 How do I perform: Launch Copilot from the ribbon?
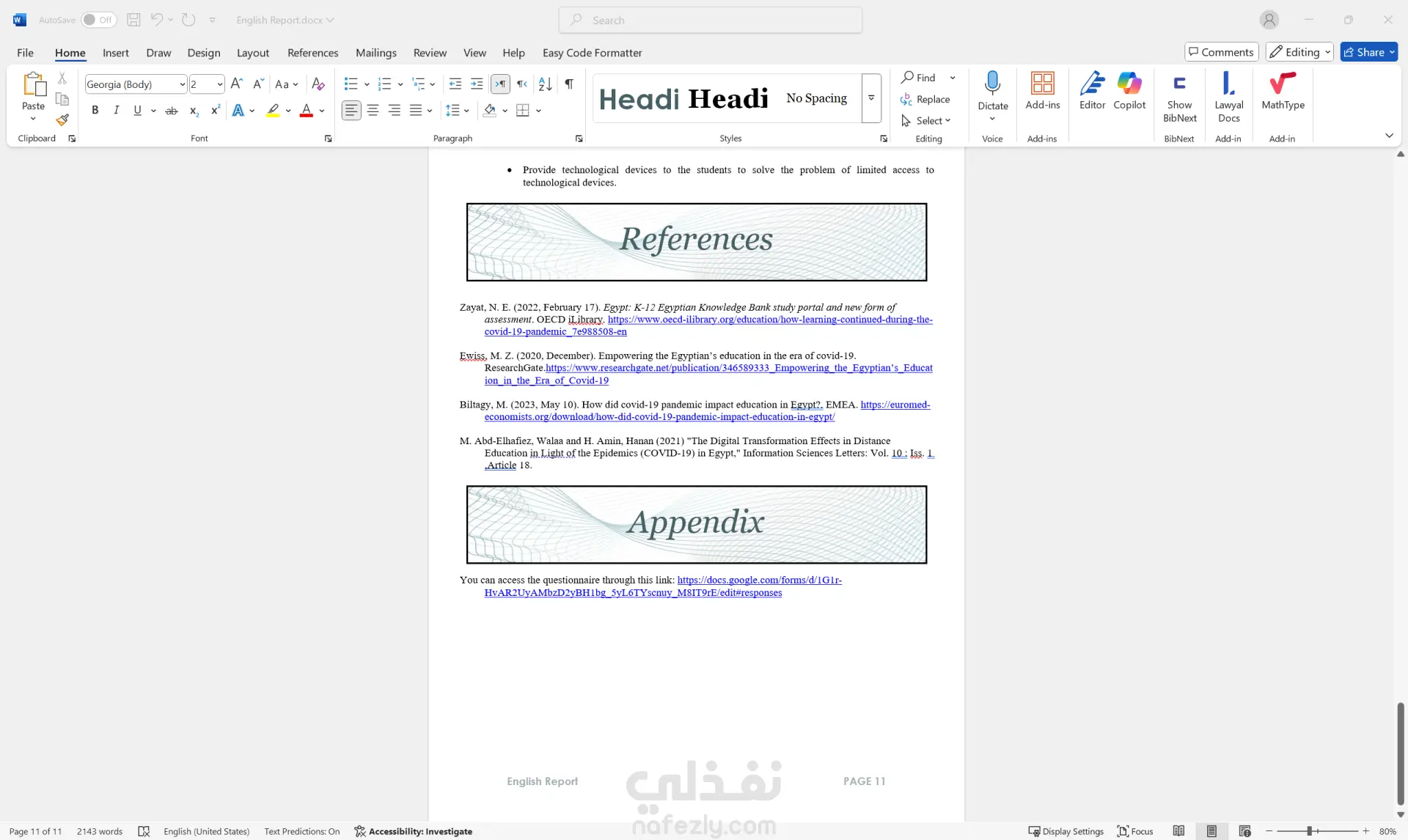[x=1129, y=92]
